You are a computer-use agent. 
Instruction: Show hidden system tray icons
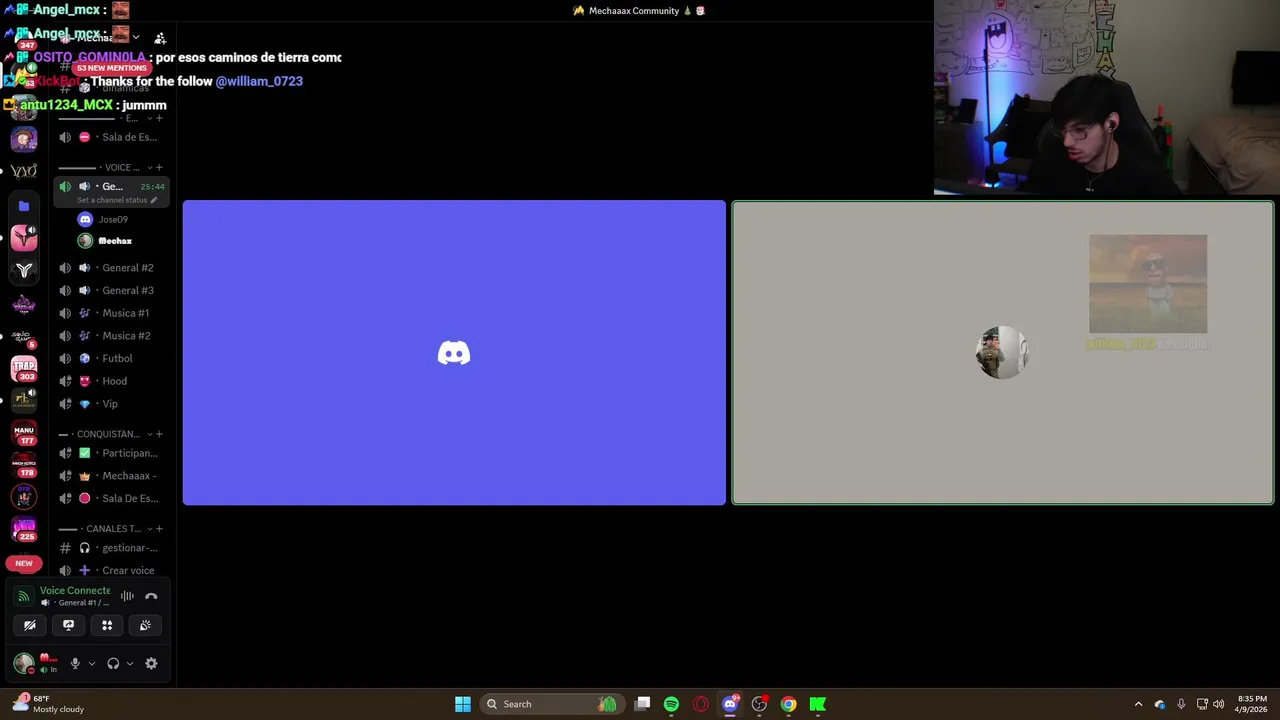(1138, 704)
